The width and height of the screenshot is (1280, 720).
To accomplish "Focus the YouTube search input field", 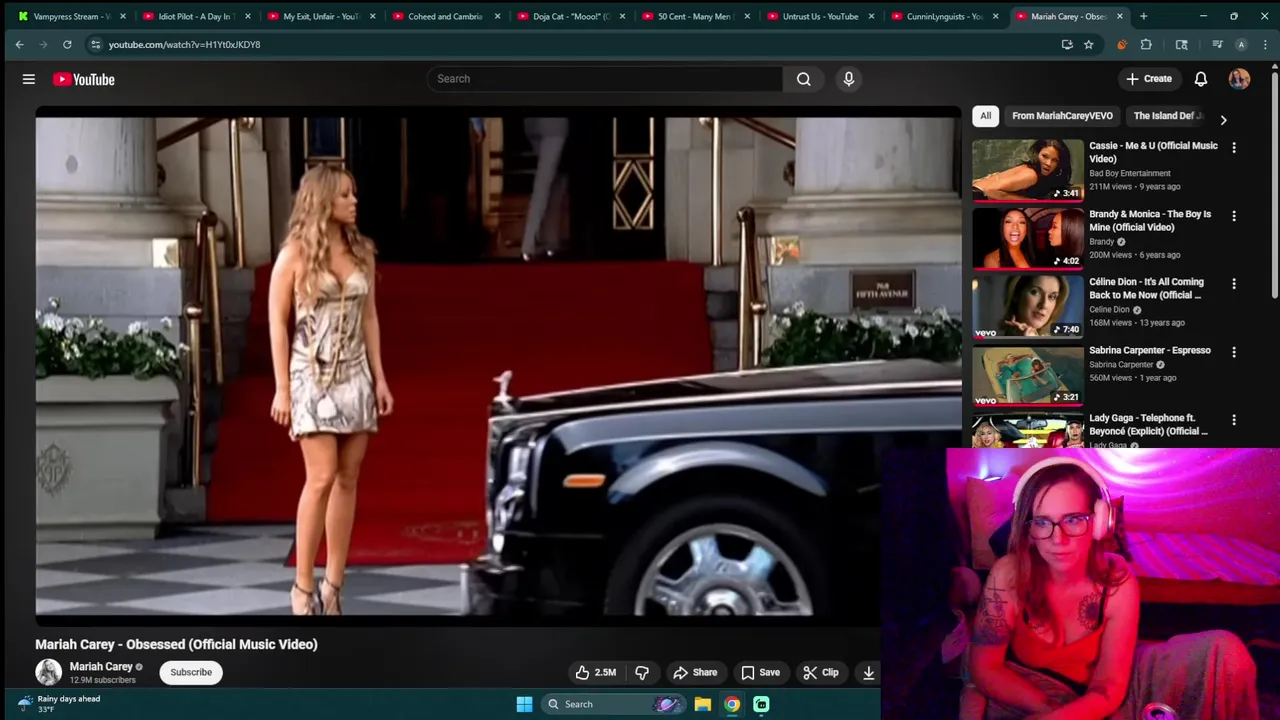I will point(604,79).
